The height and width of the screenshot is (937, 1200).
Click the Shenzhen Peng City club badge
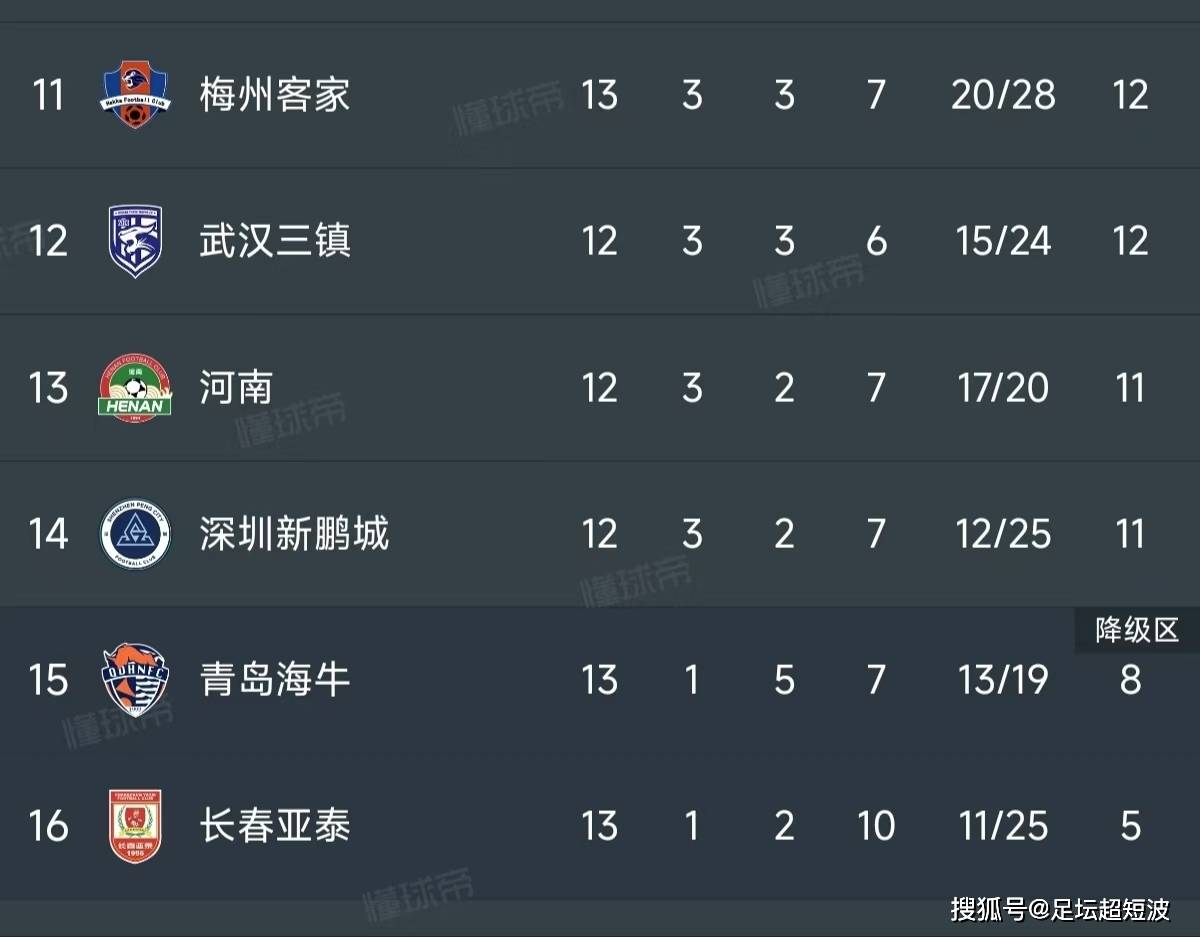pyautogui.click(x=135, y=534)
